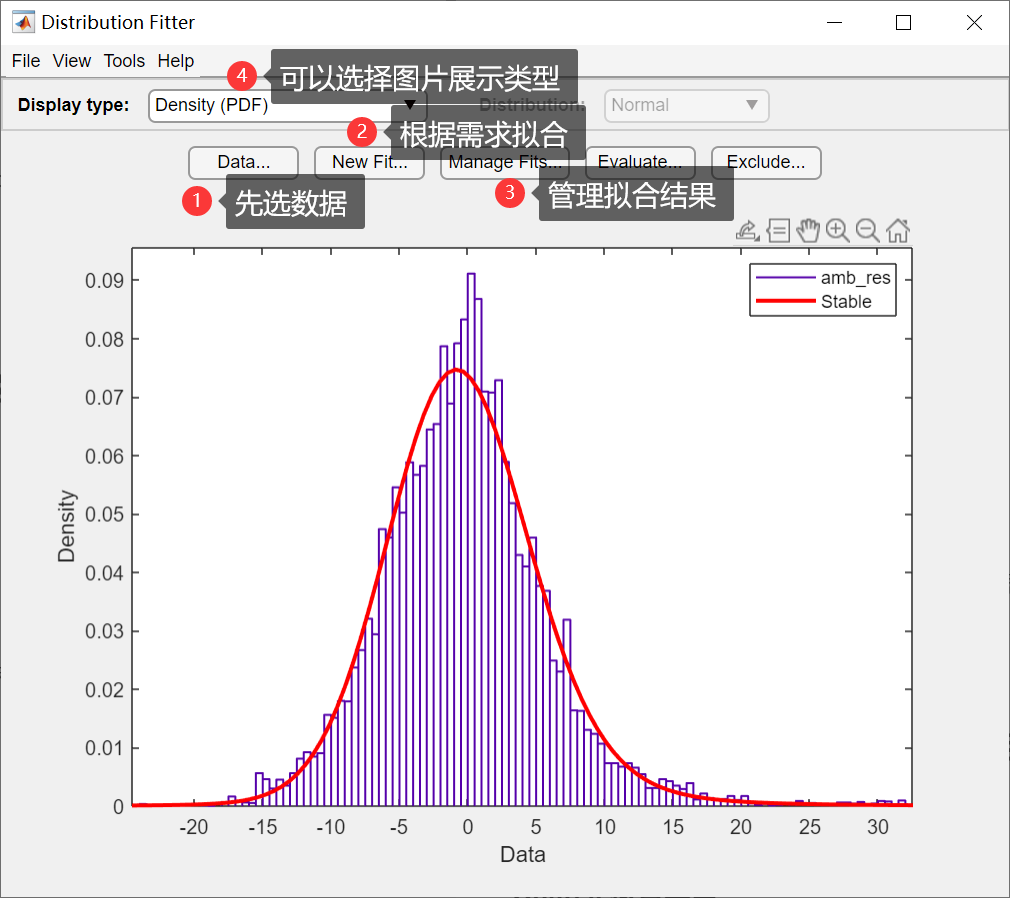Image resolution: width=1010 pixels, height=898 pixels.
Task: Activate the pan hand tool
Action: [x=808, y=231]
